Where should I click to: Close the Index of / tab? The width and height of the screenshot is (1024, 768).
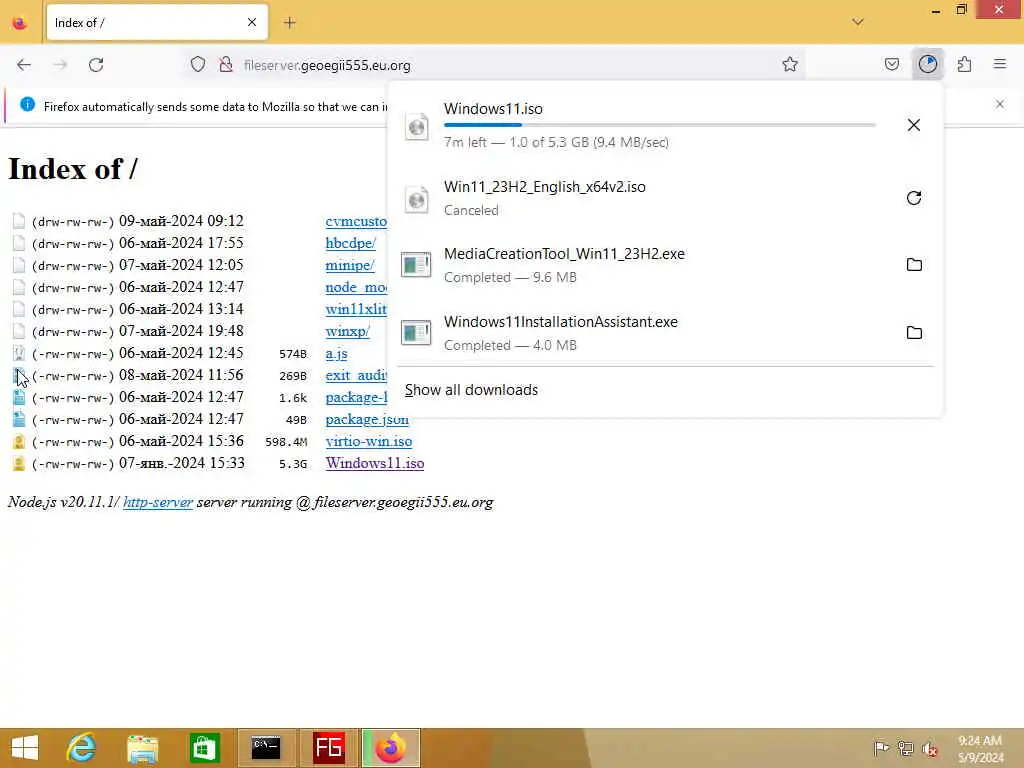coord(252,23)
